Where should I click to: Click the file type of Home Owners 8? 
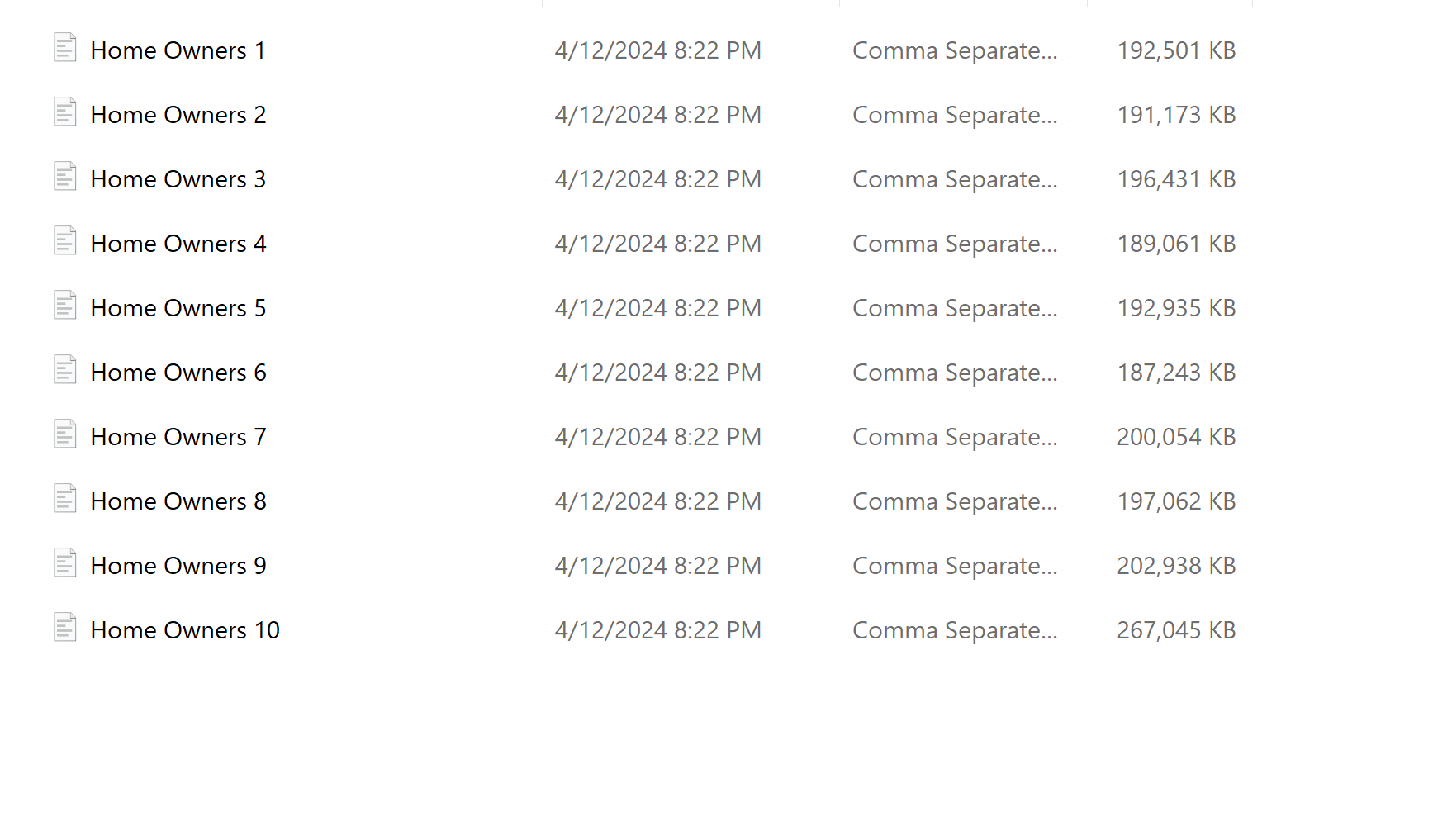click(x=955, y=501)
